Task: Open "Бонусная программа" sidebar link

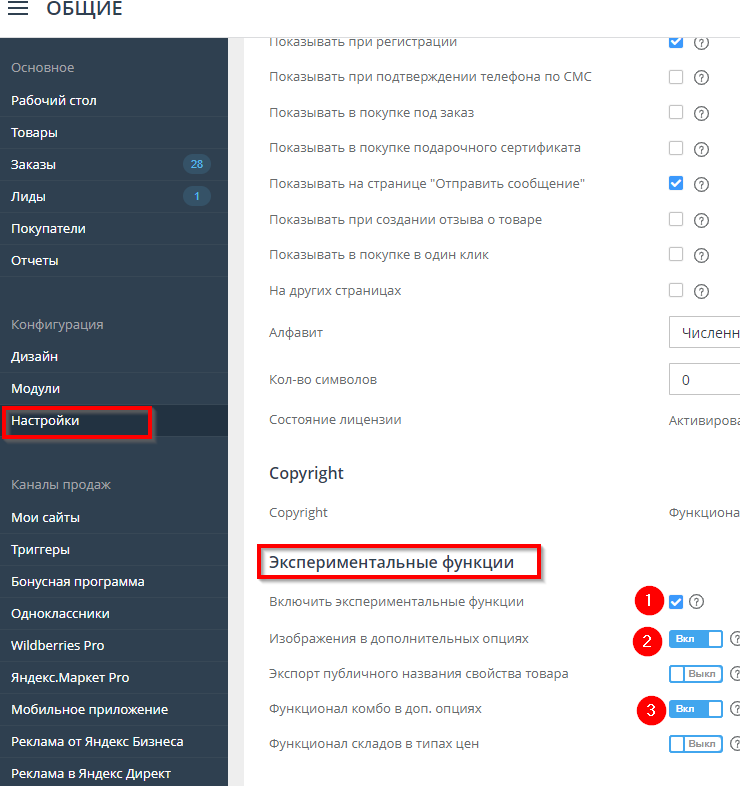Action: pos(77,581)
